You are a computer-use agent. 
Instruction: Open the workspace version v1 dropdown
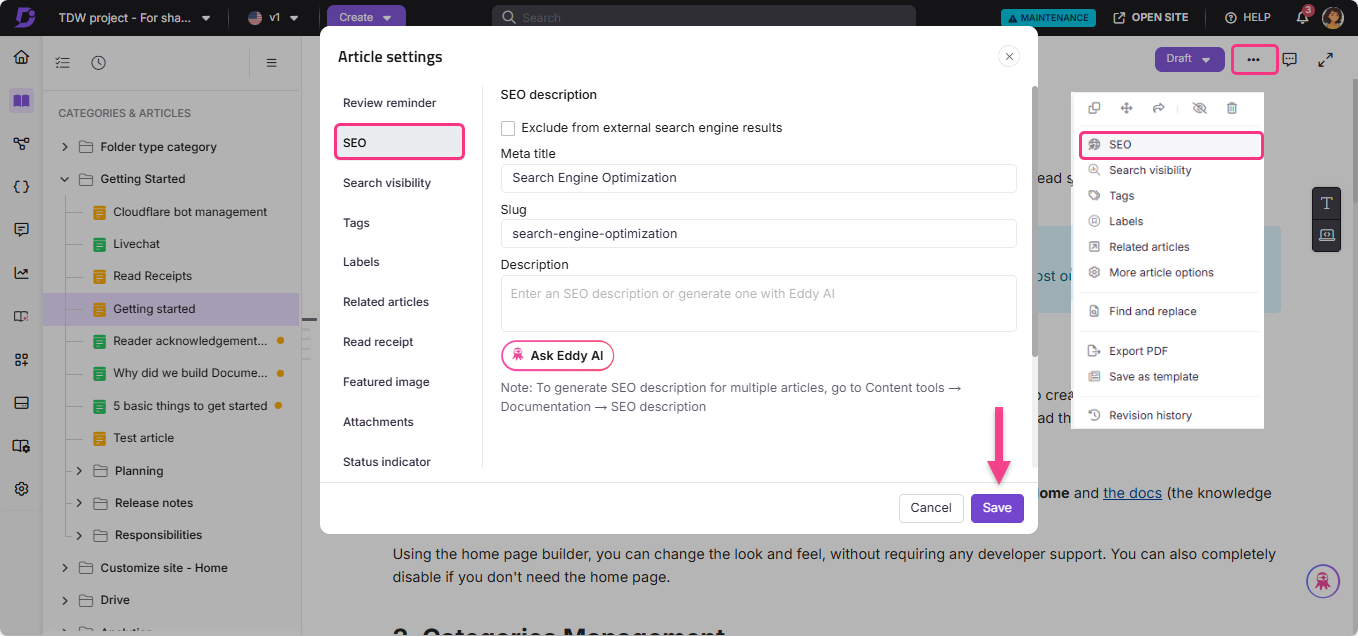click(272, 17)
